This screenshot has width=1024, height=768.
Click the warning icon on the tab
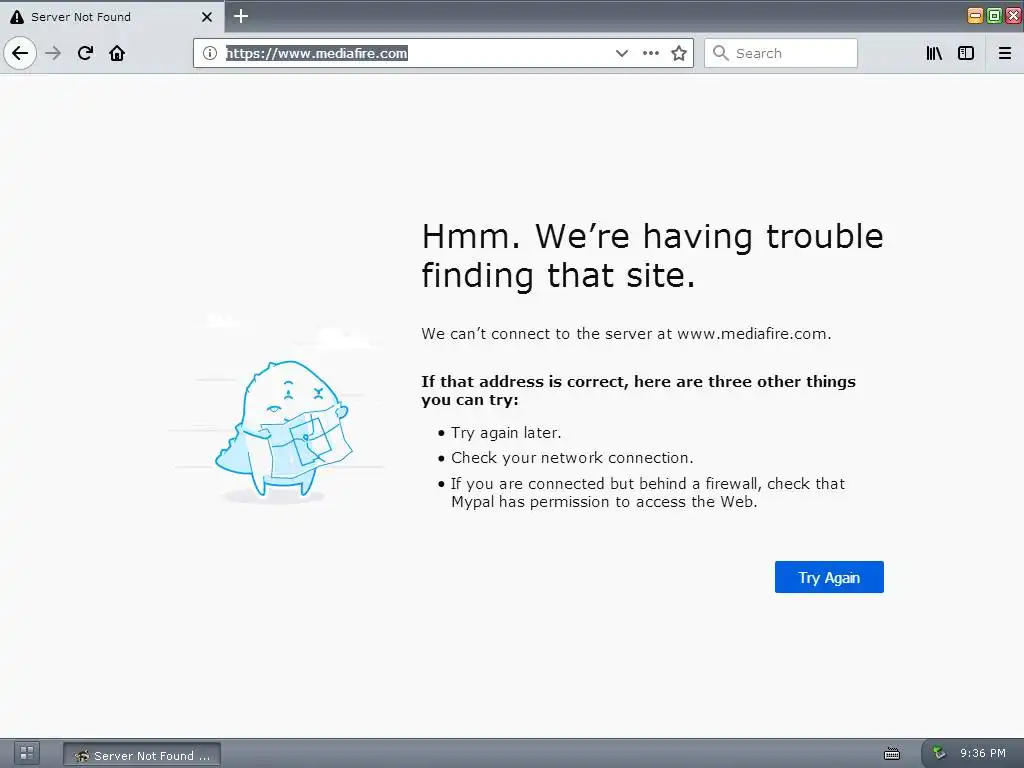click(16, 17)
